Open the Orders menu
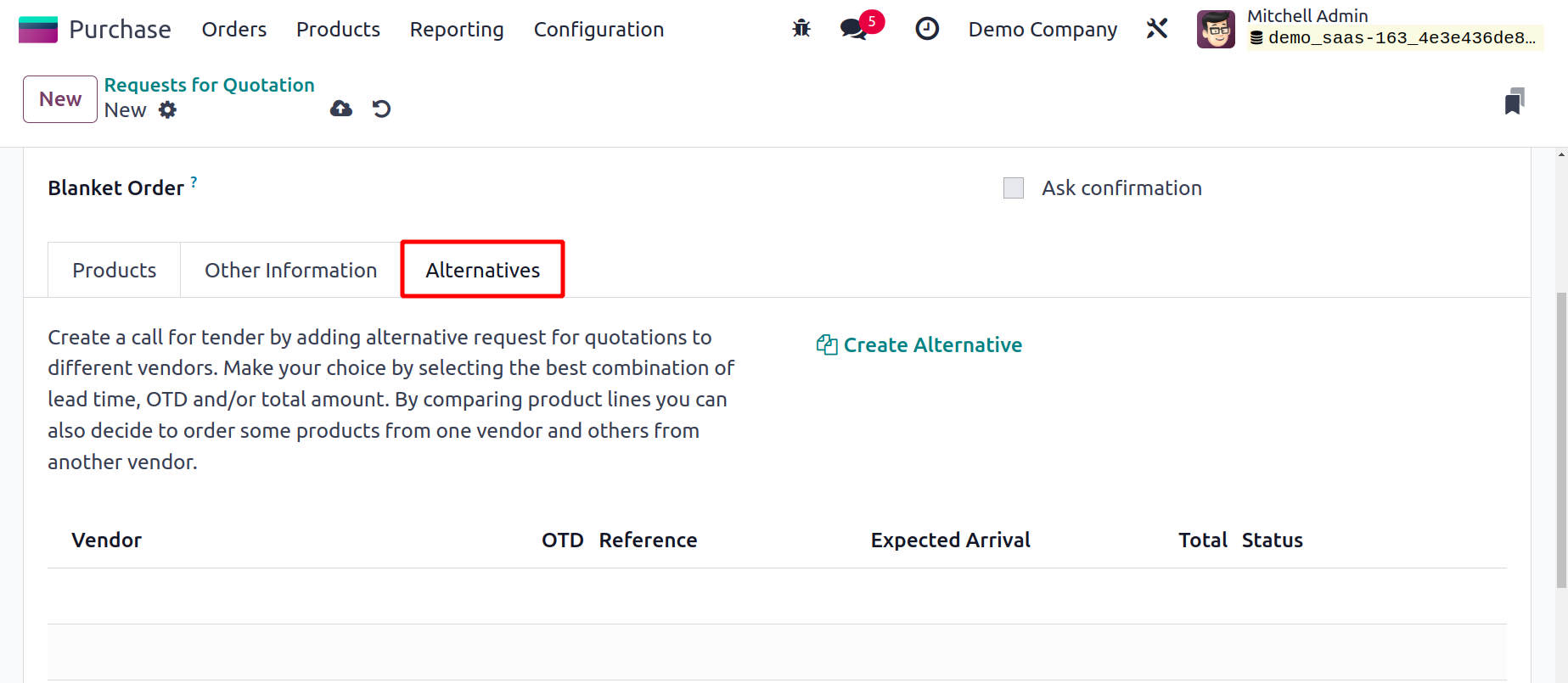The image size is (1568, 683). (234, 30)
